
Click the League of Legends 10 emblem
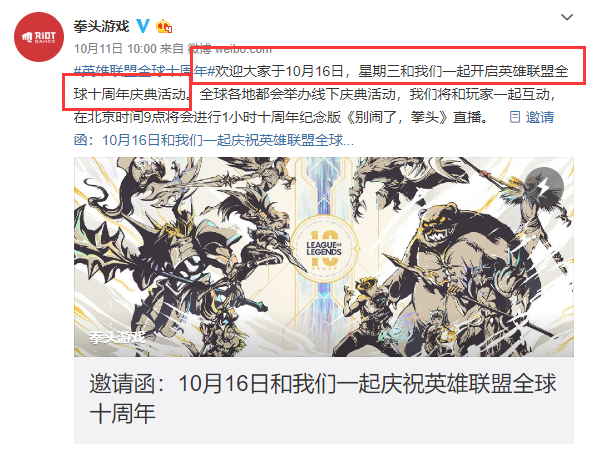tap(324, 249)
